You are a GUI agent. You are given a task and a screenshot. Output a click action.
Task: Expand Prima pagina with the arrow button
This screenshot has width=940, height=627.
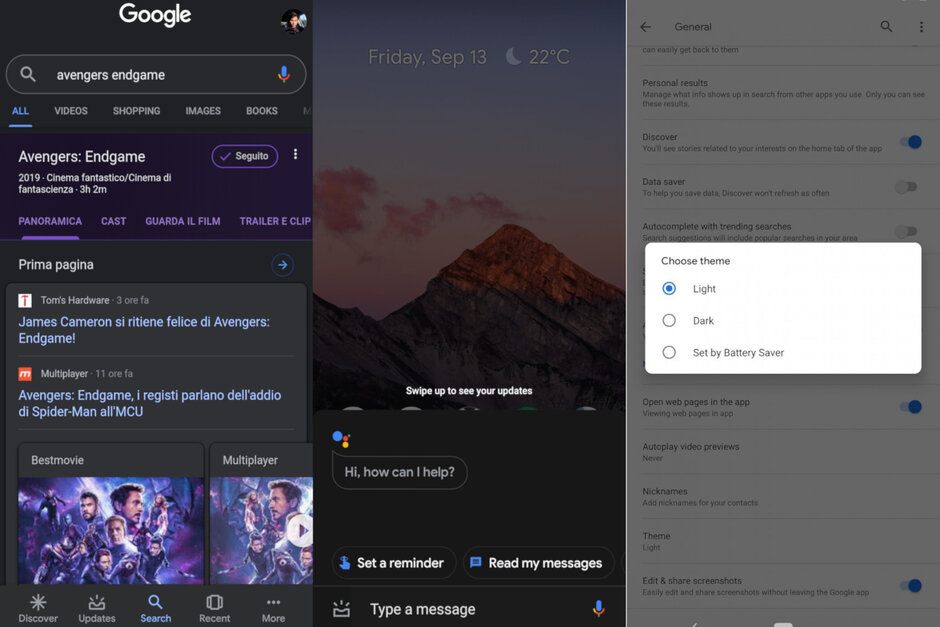[282, 264]
